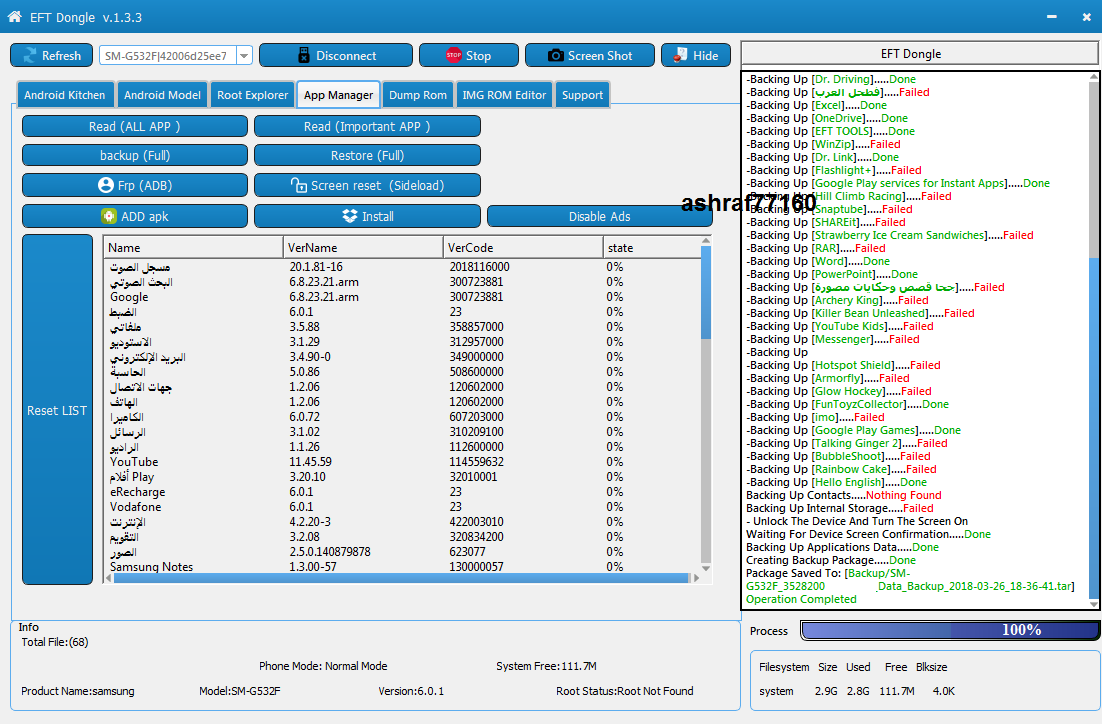The width and height of the screenshot is (1102, 724).
Task: Click app list scroll up arrow
Action: (x=706, y=241)
